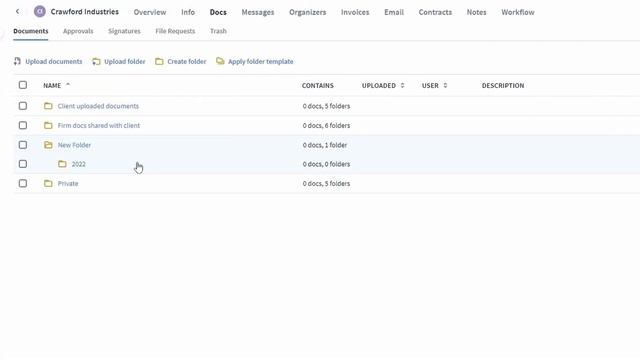Click the Client uploaded documents folder icon
The image size is (640, 360).
(x=48, y=106)
